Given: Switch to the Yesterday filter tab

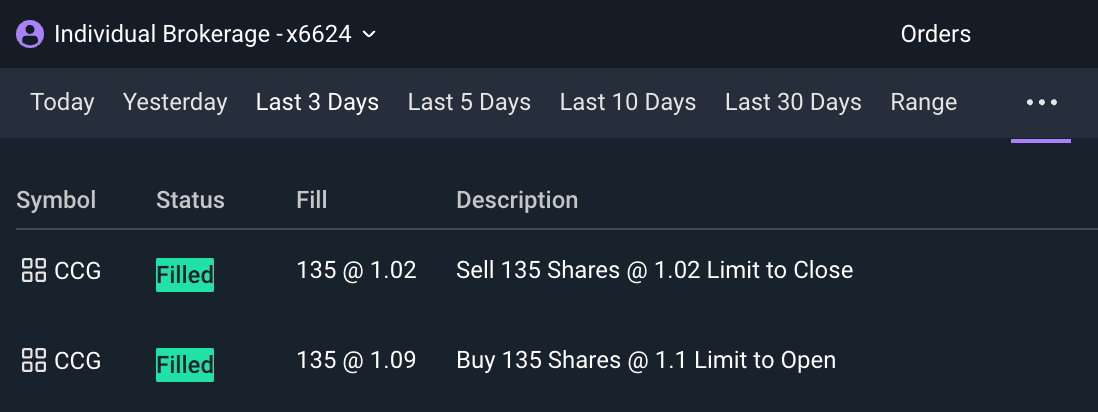Looking at the screenshot, I should pos(175,102).
